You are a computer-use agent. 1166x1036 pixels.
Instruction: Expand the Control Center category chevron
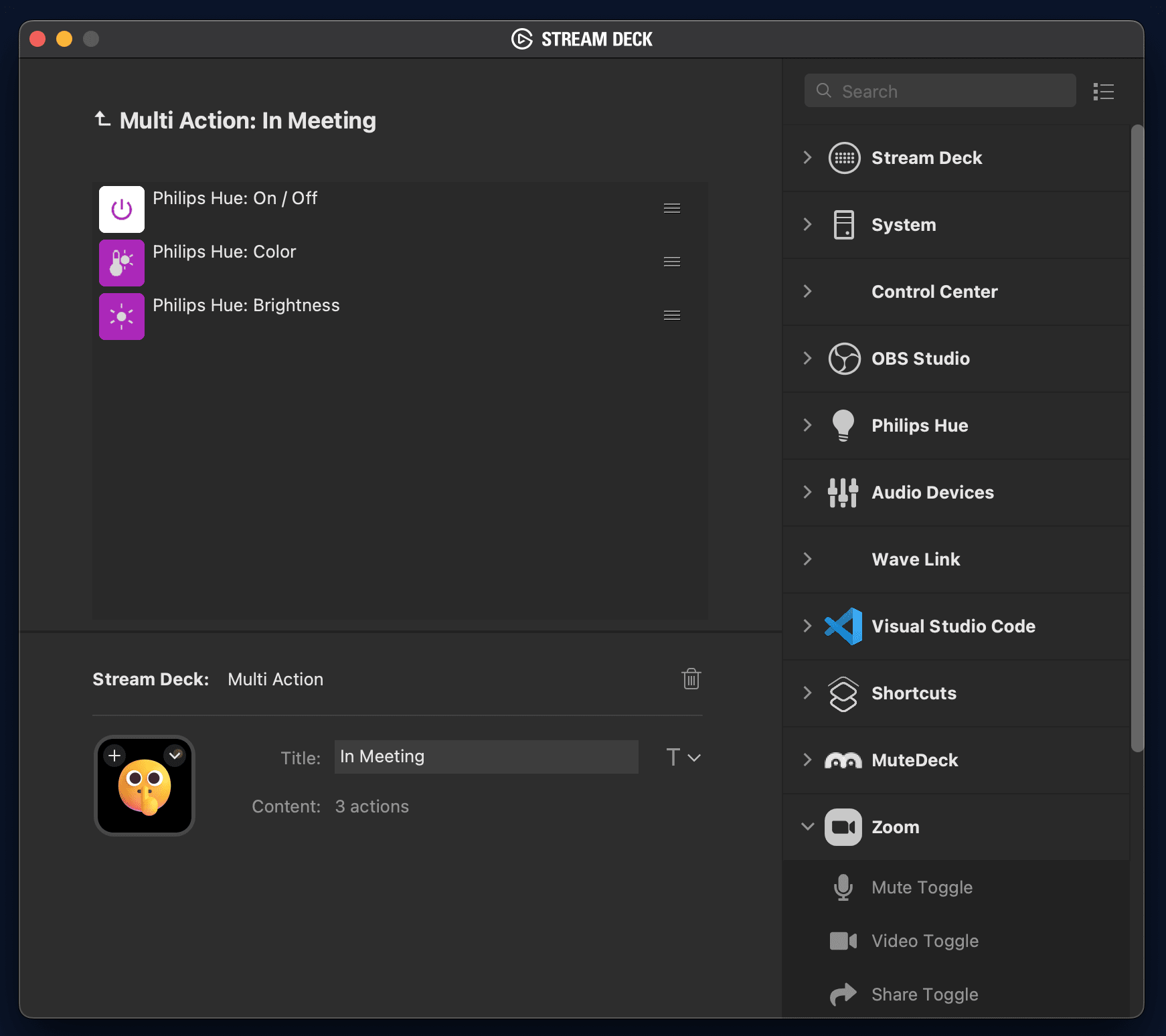(x=807, y=292)
